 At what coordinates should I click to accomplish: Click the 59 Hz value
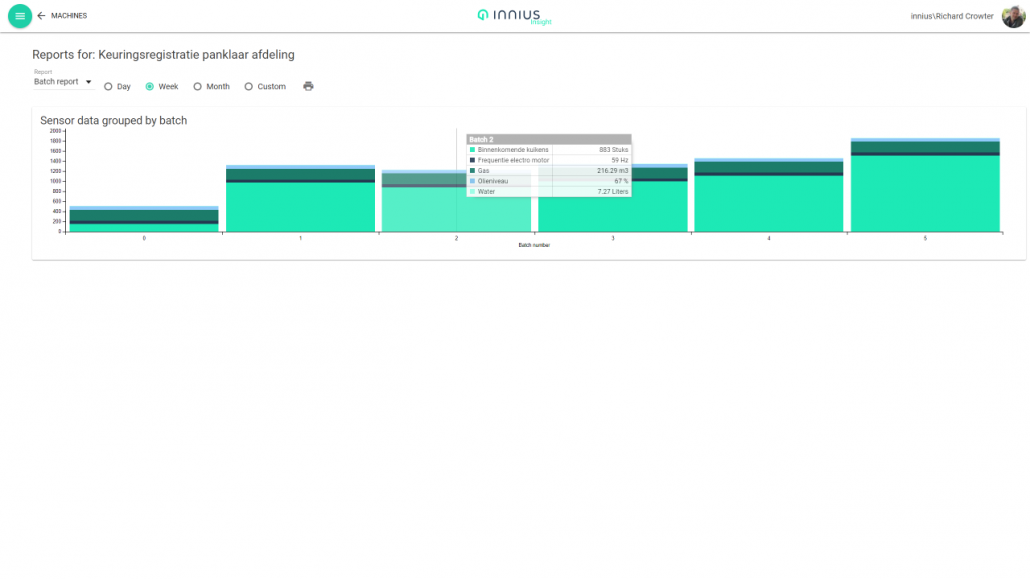click(x=619, y=160)
